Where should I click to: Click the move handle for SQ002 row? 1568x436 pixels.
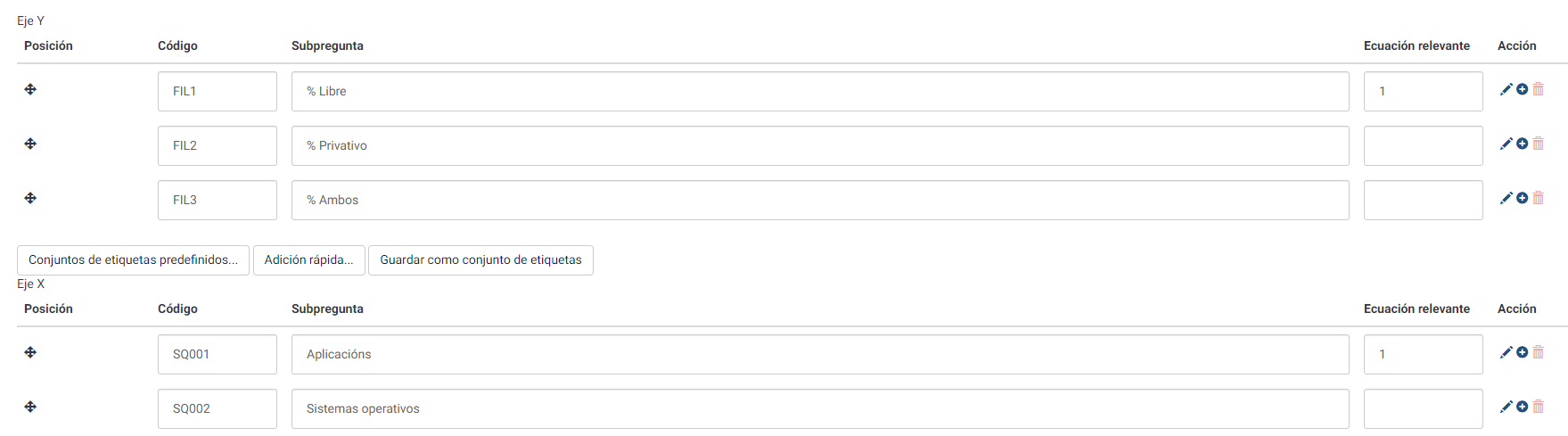click(30, 407)
